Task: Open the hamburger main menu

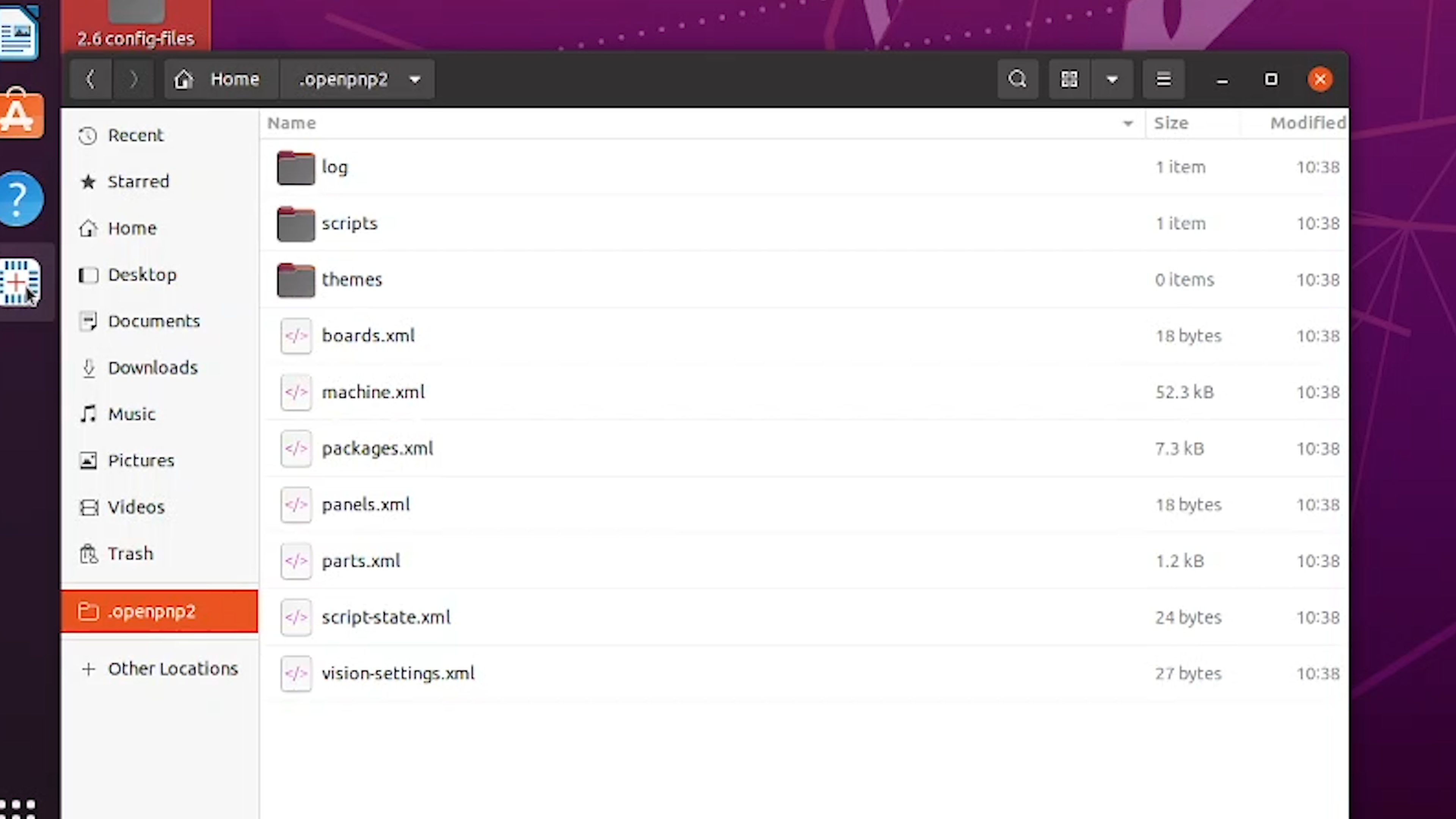Action: 1163,79
